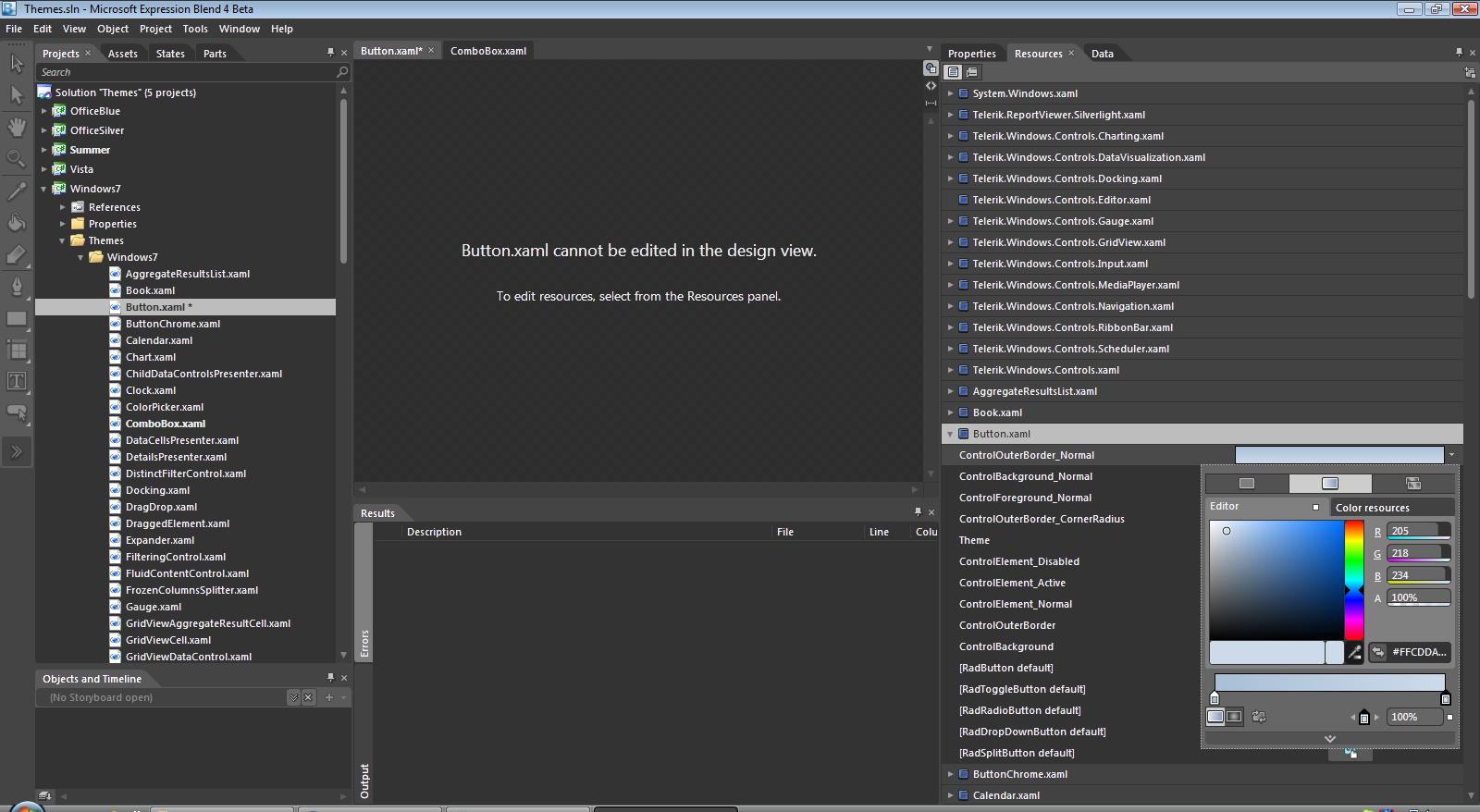Viewport: 1480px width, 812px height.
Task: Expand the Summer project node
Action: (43, 150)
